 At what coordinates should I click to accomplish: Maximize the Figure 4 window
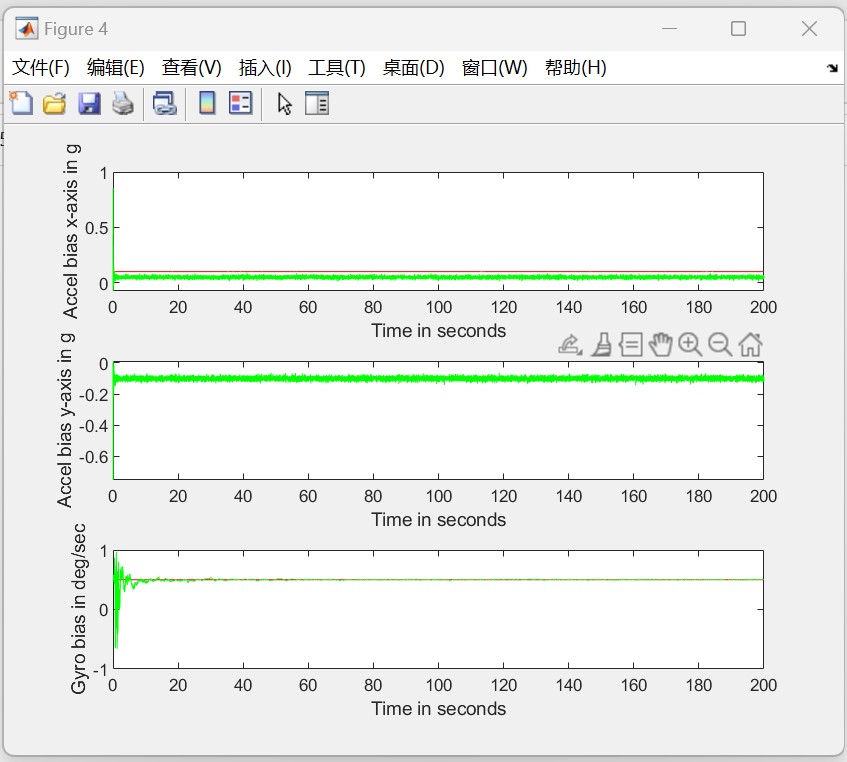click(738, 29)
